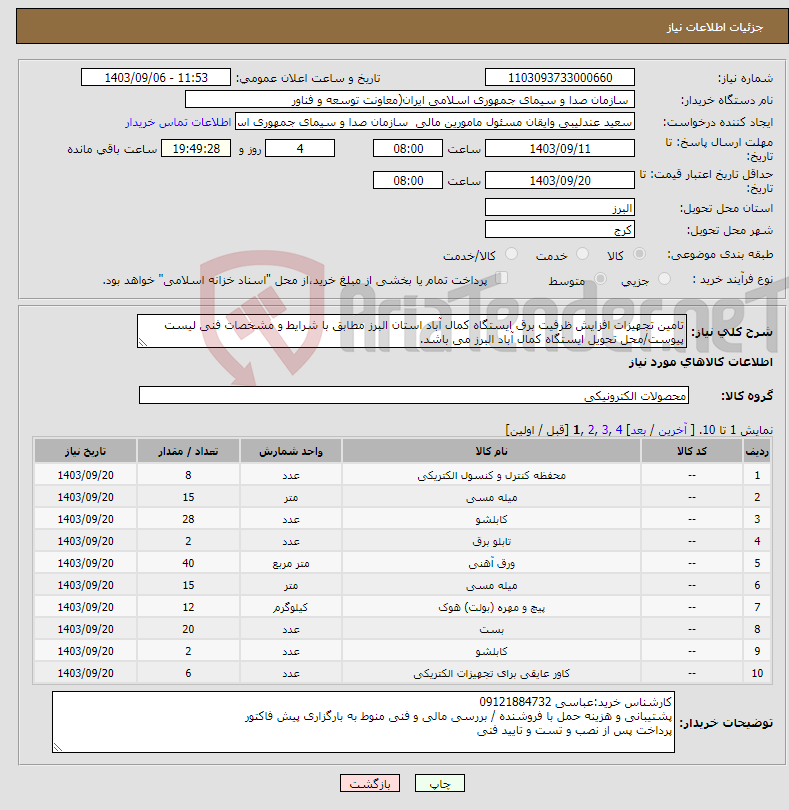Select row پیچ و مهره (بولت) هوک
Screen dimensions: 789x810
(x=402, y=607)
